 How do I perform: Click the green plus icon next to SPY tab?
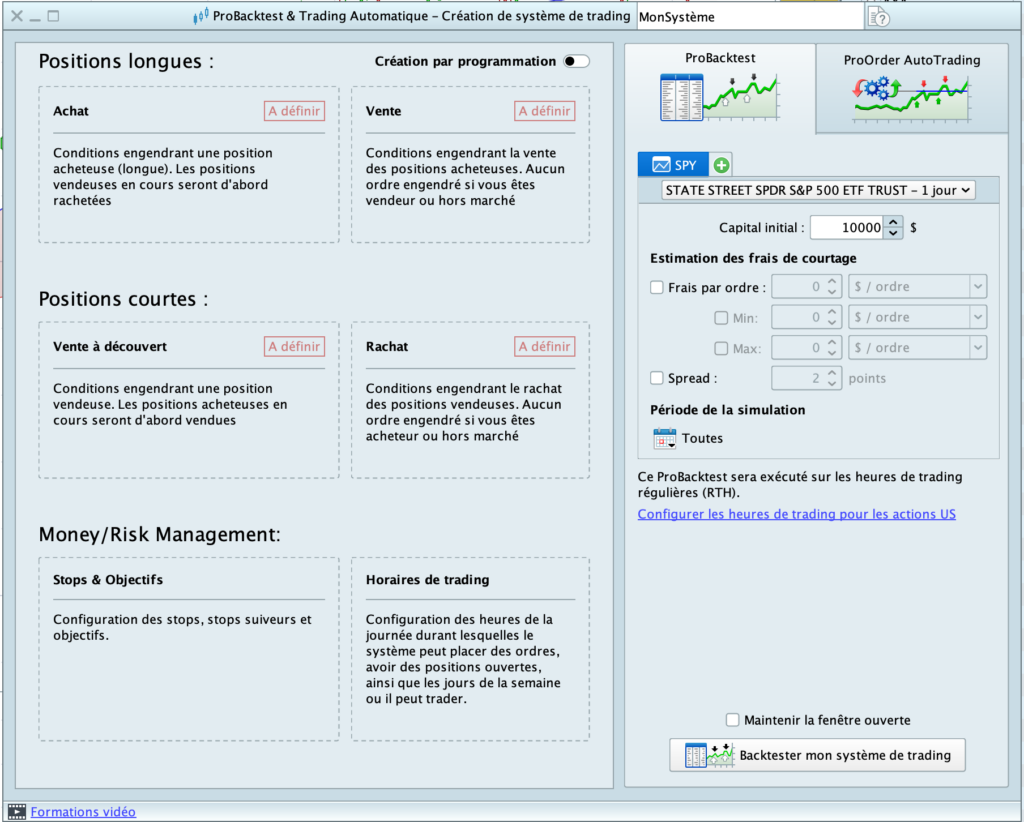(x=721, y=165)
